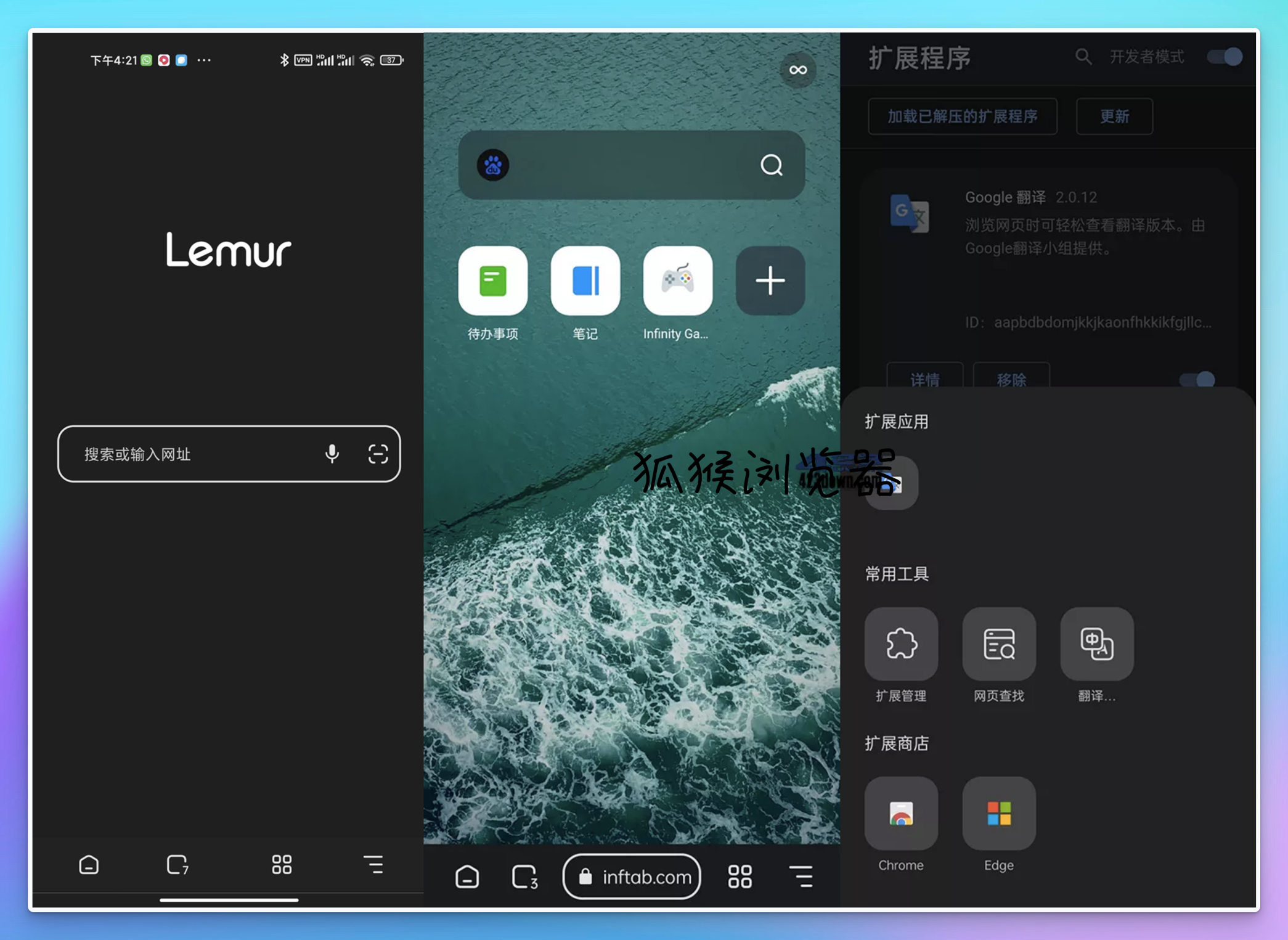Tap the inftab.com address bar

[x=631, y=877]
